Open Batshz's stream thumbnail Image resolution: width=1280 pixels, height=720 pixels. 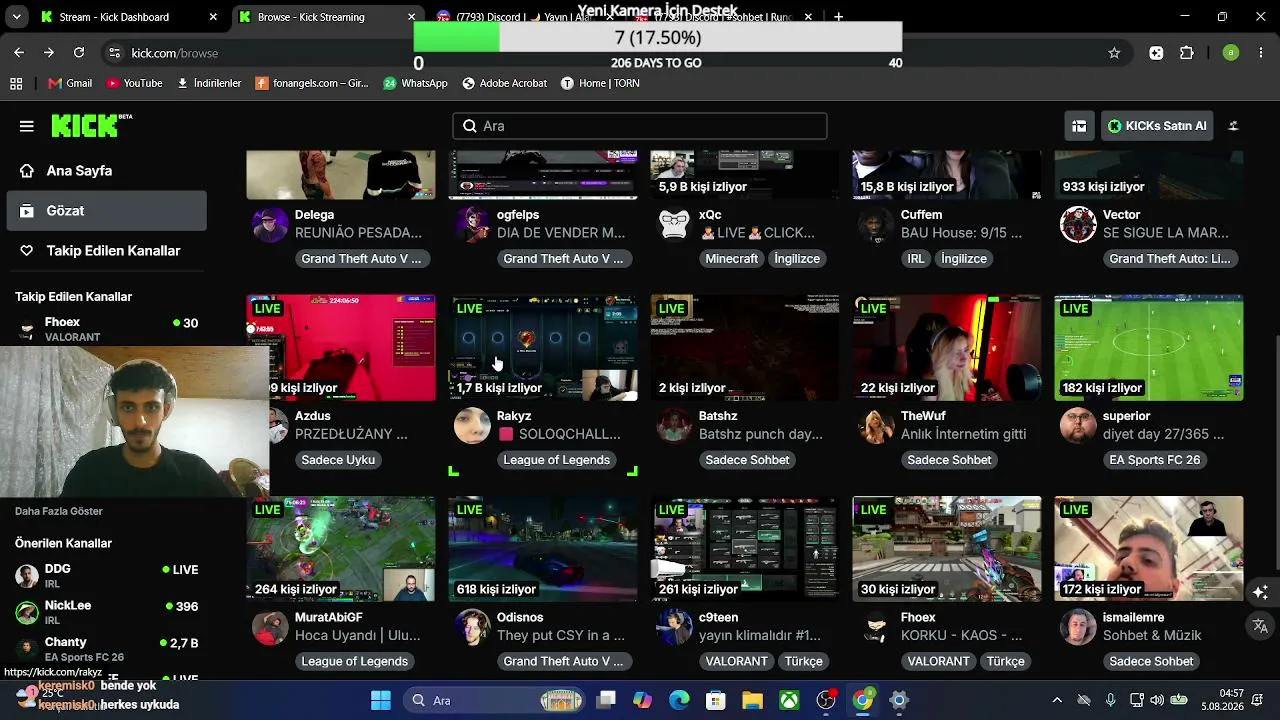[745, 348]
